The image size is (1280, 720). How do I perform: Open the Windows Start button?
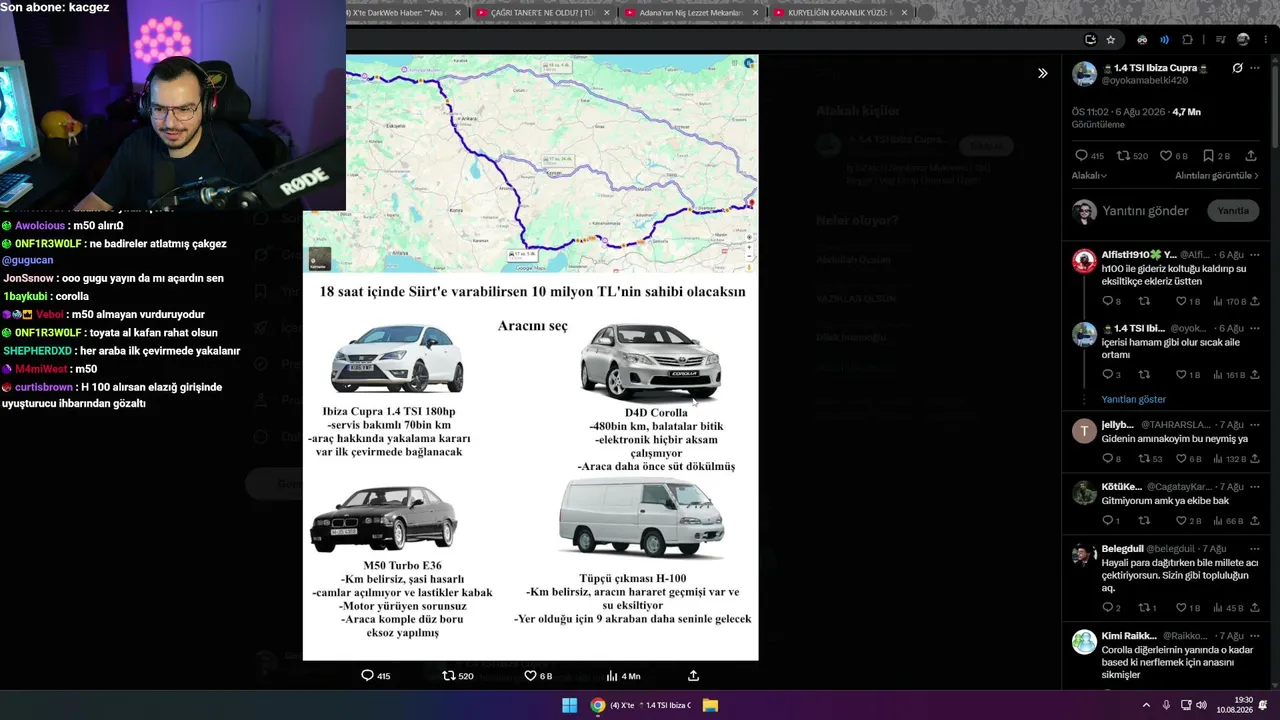tap(569, 705)
